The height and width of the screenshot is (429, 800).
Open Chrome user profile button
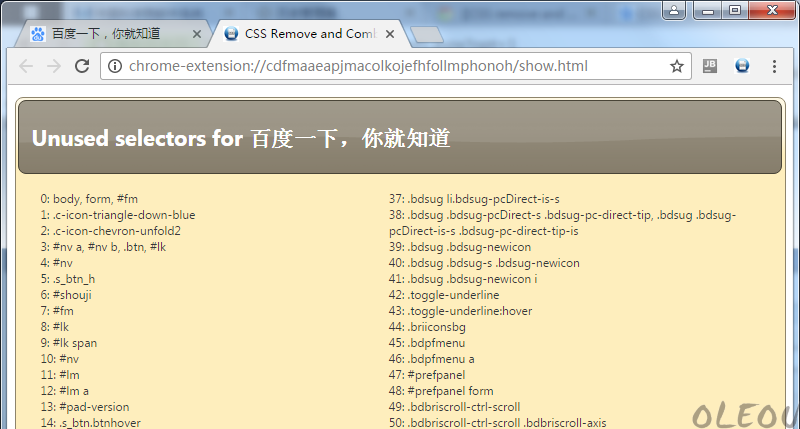673,10
